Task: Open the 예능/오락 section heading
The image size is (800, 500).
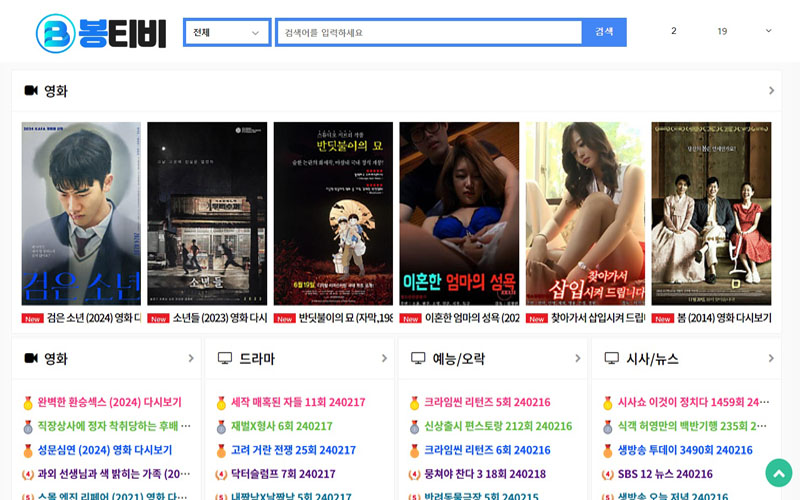Action: (x=459, y=359)
